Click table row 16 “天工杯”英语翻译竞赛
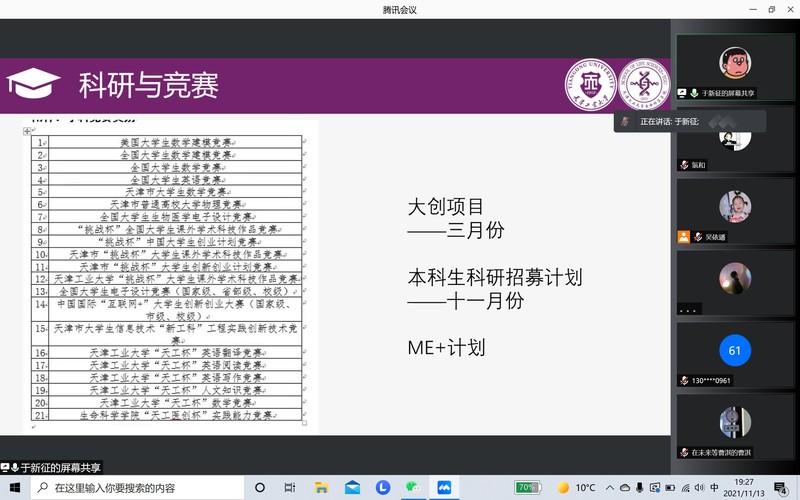The height and width of the screenshot is (500, 800). [x=175, y=353]
